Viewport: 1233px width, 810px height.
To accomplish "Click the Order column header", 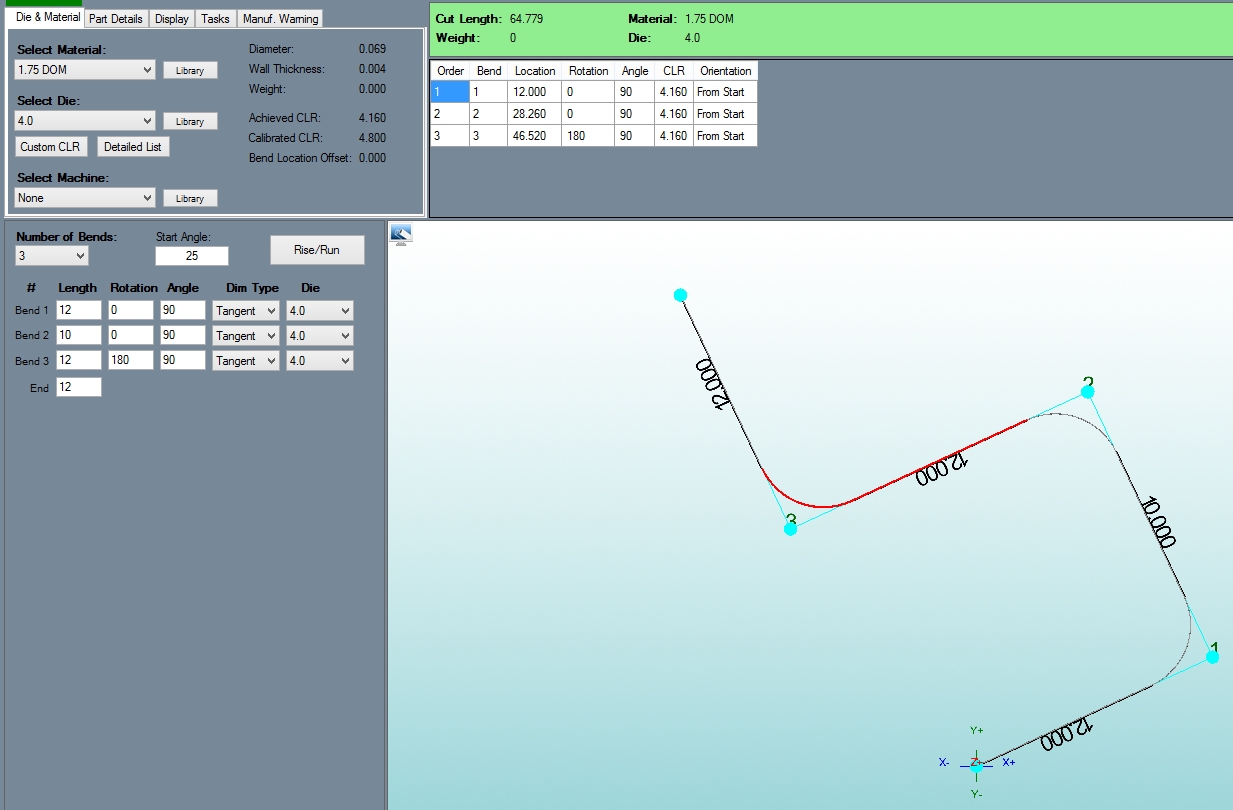I will point(450,71).
